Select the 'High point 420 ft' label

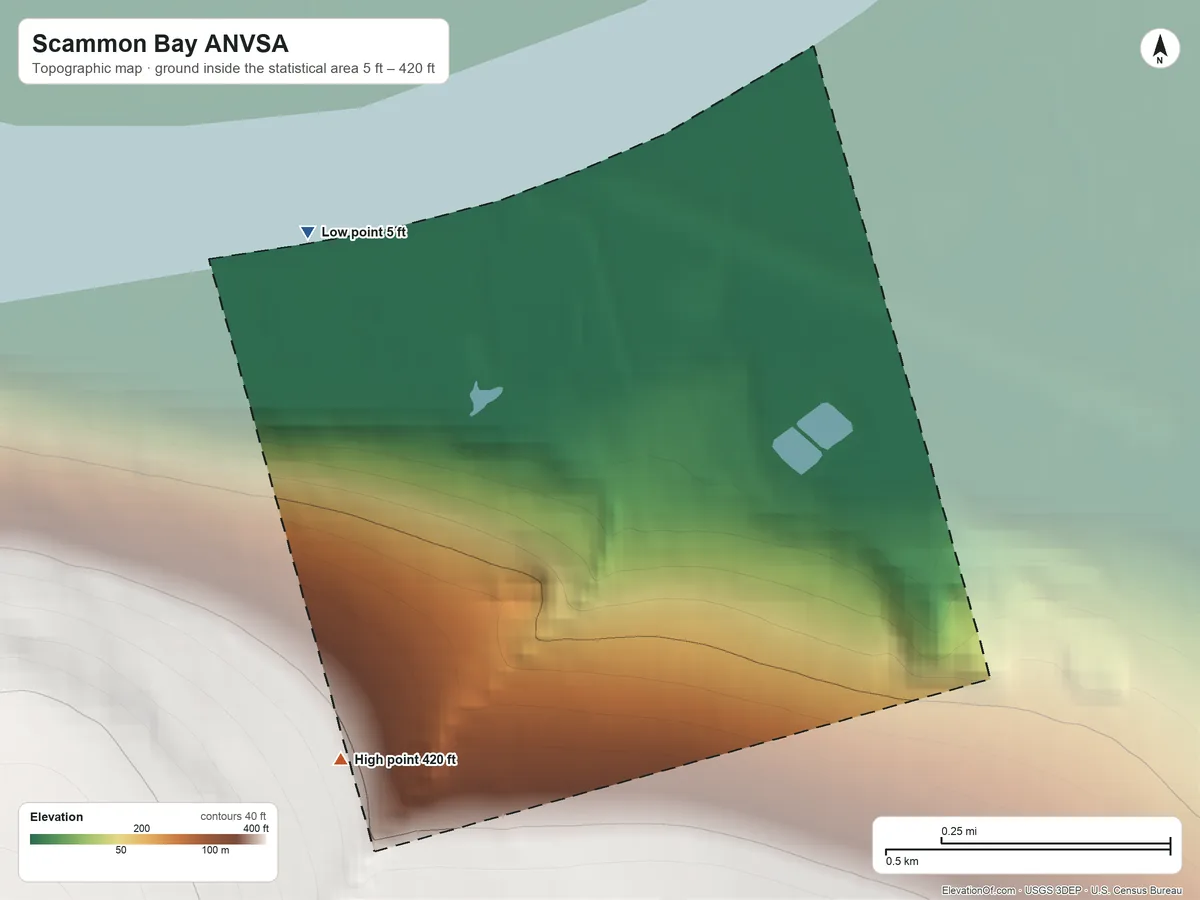pyautogui.click(x=405, y=760)
